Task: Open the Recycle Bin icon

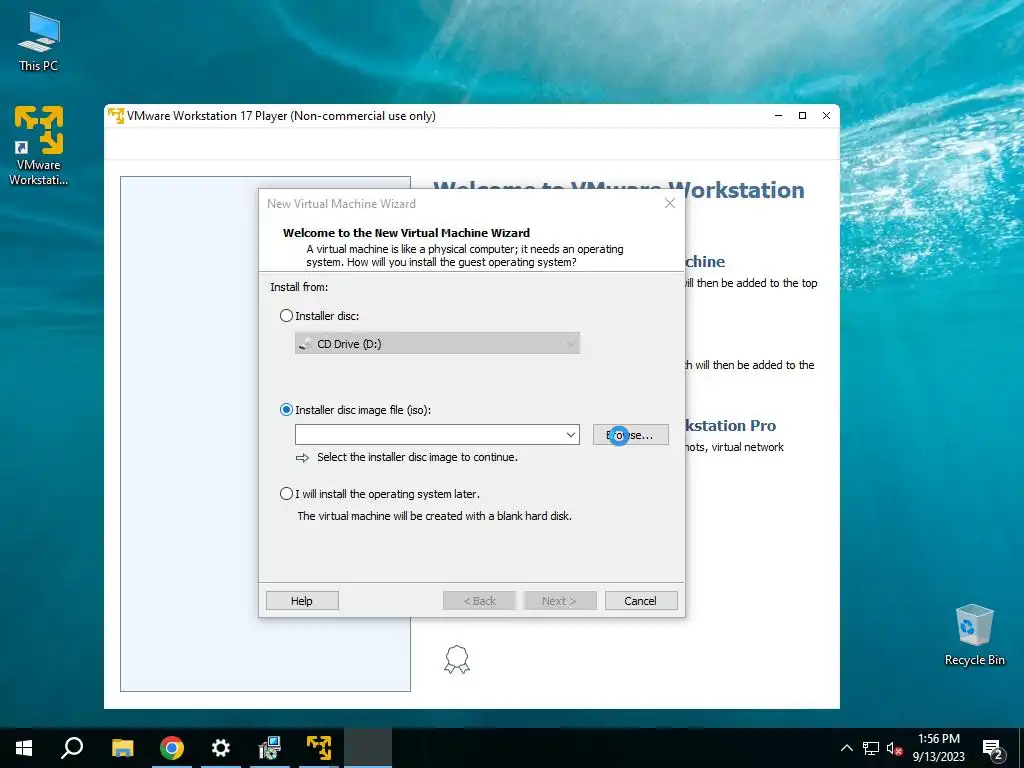Action: click(x=974, y=635)
